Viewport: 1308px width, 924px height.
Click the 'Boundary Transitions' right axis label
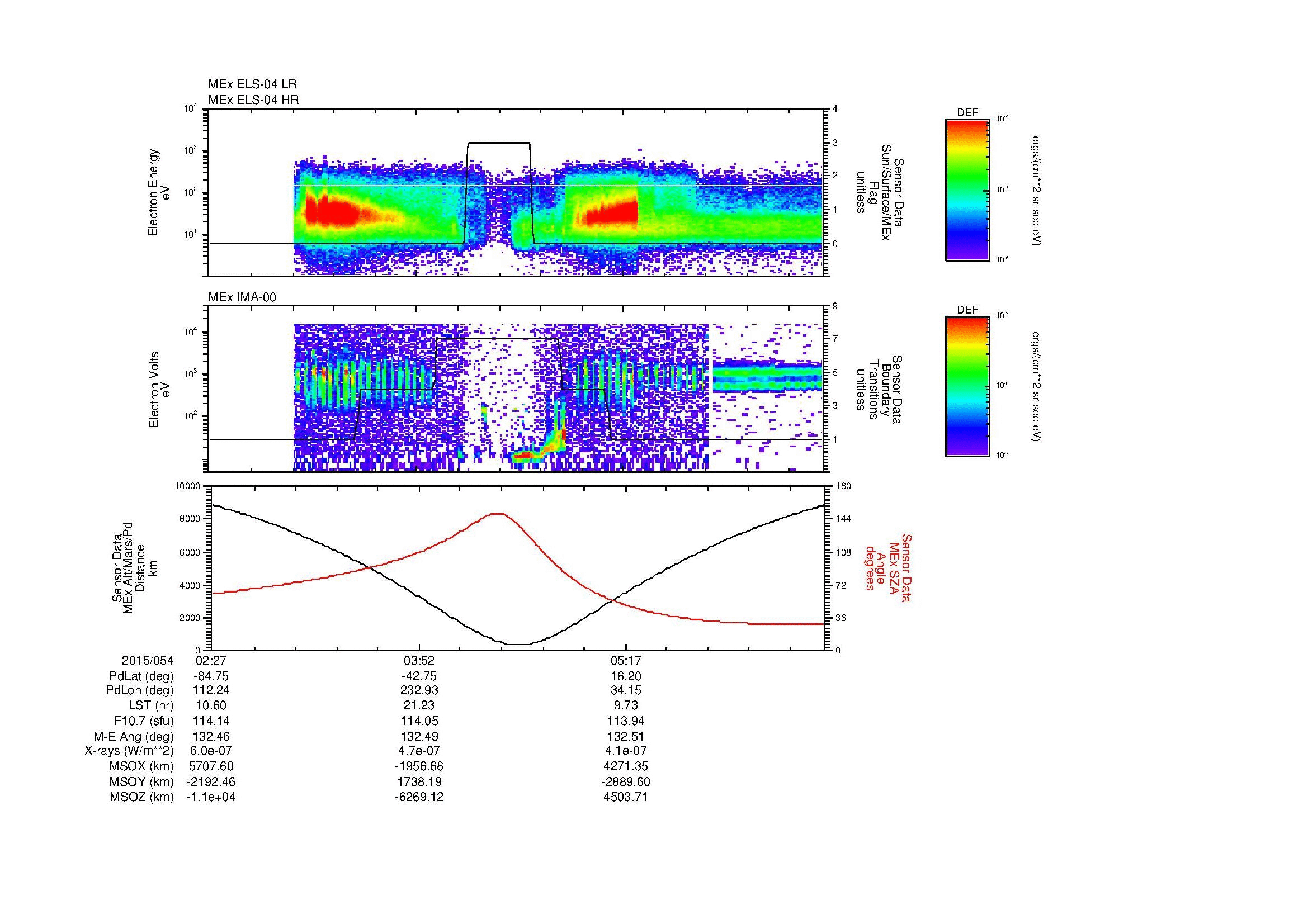click(881, 390)
